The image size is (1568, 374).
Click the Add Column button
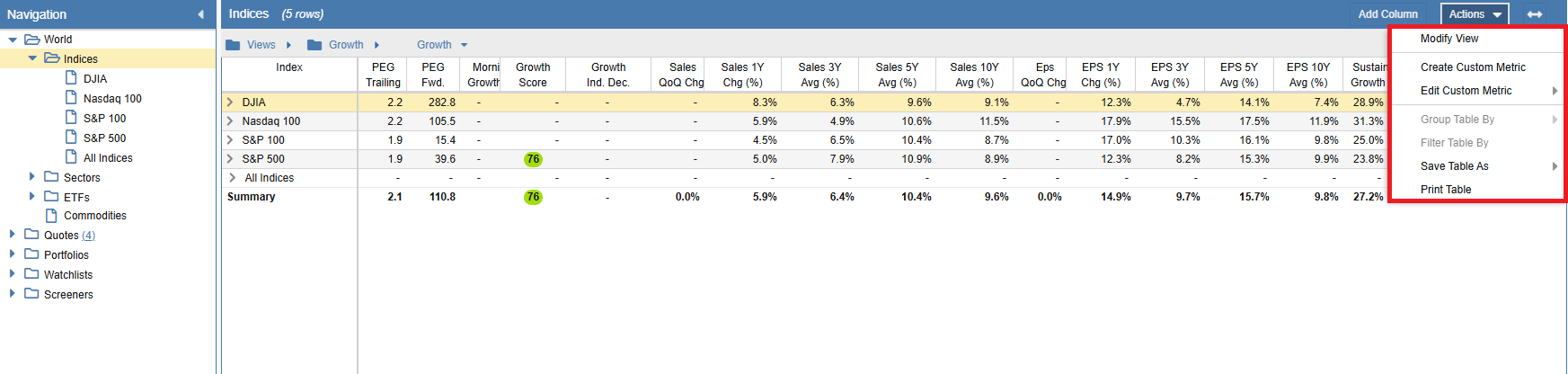(x=1387, y=14)
